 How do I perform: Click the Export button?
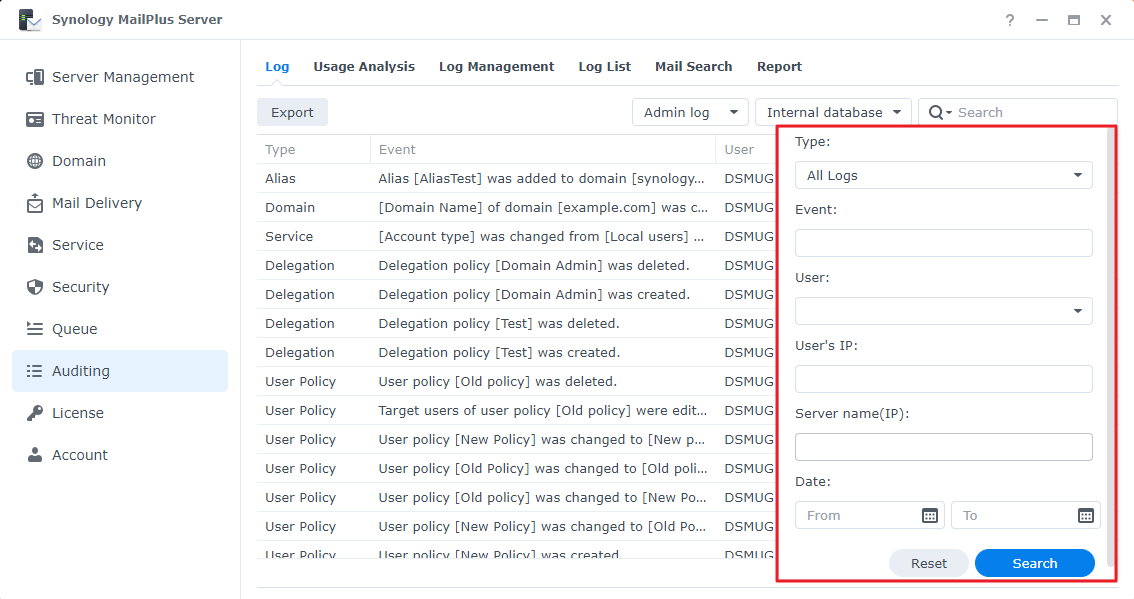point(292,111)
